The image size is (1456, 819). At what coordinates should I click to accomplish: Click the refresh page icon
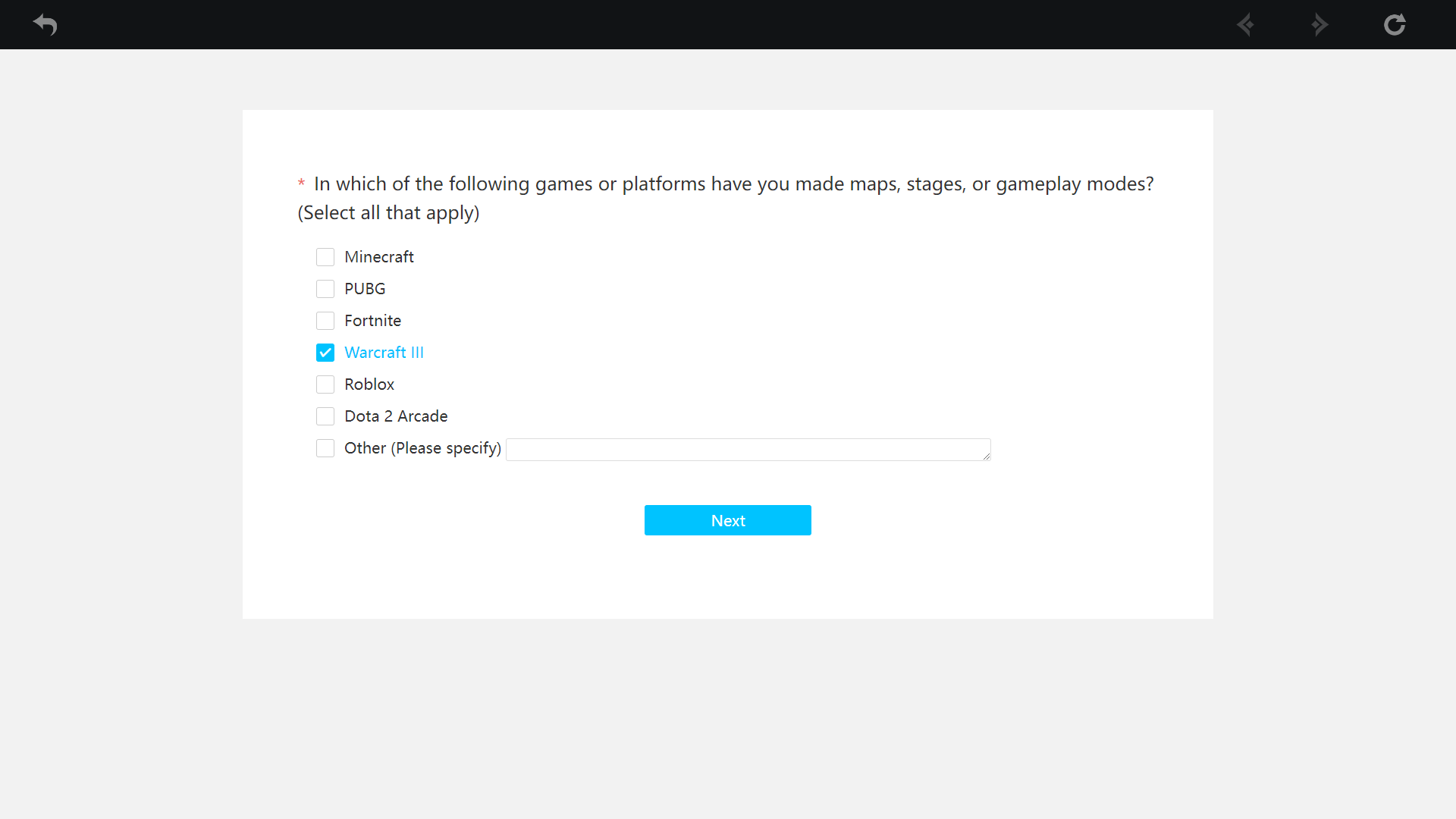pos(1395,24)
